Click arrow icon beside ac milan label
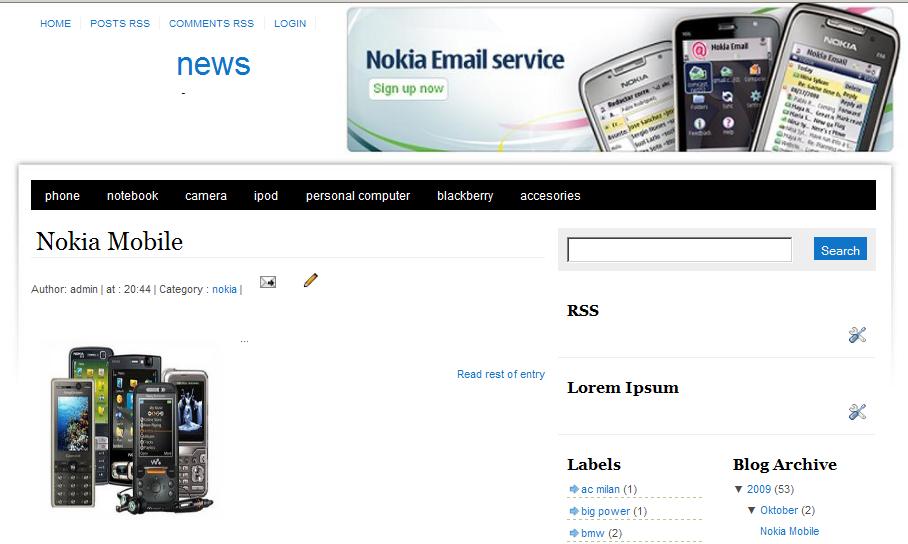 pyautogui.click(x=574, y=489)
